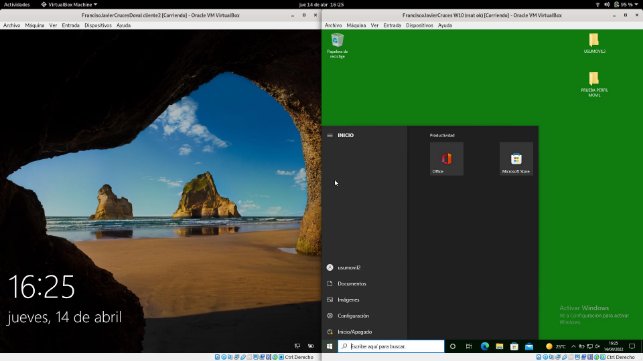This screenshot has height=361, width=643.
Task: Click the 16:25 time on the lock screen
Action: pyautogui.click(x=42, y=287)
